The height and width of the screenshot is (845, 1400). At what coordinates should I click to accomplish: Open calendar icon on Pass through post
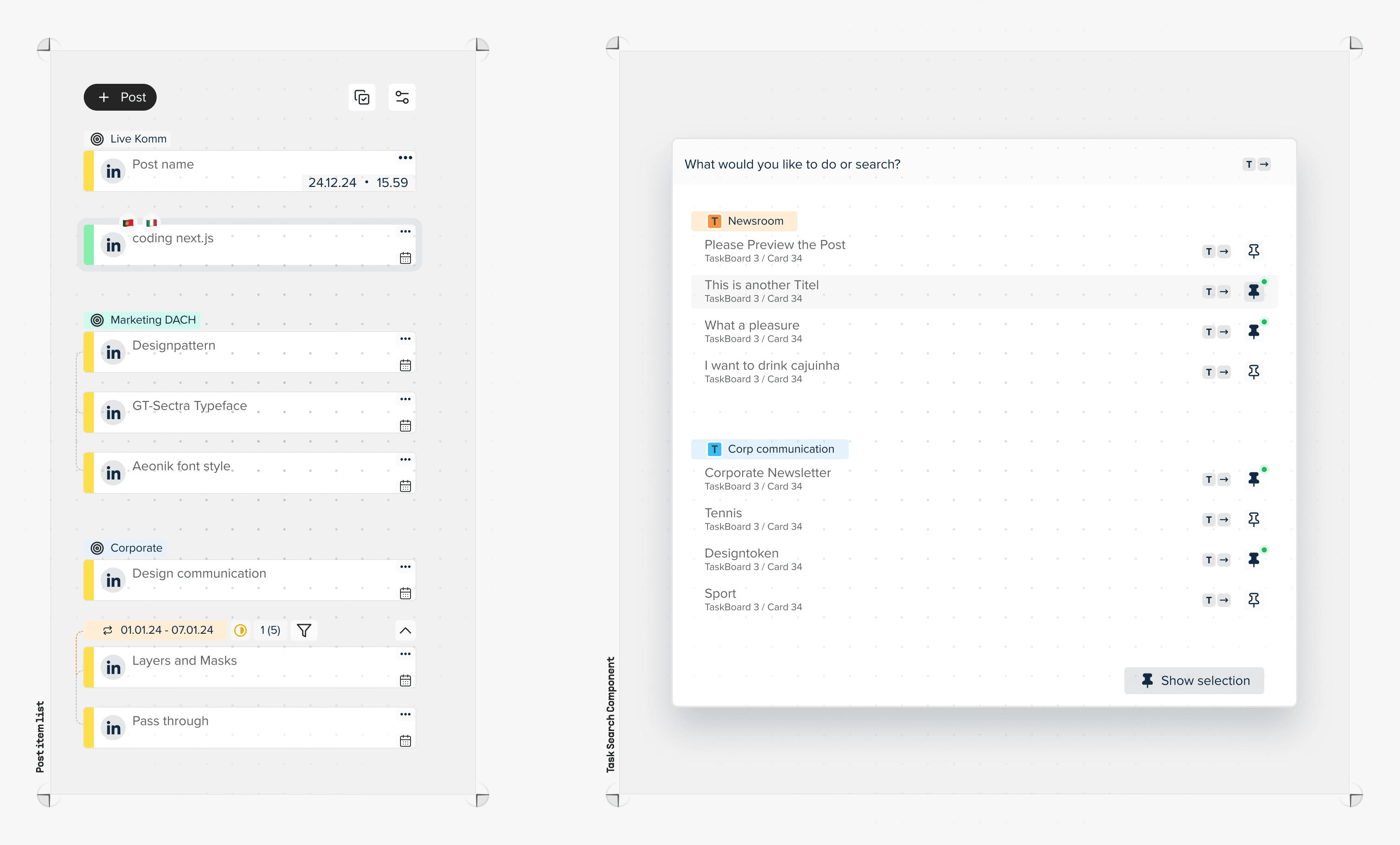pyautogui.click(x=405, y=740)
